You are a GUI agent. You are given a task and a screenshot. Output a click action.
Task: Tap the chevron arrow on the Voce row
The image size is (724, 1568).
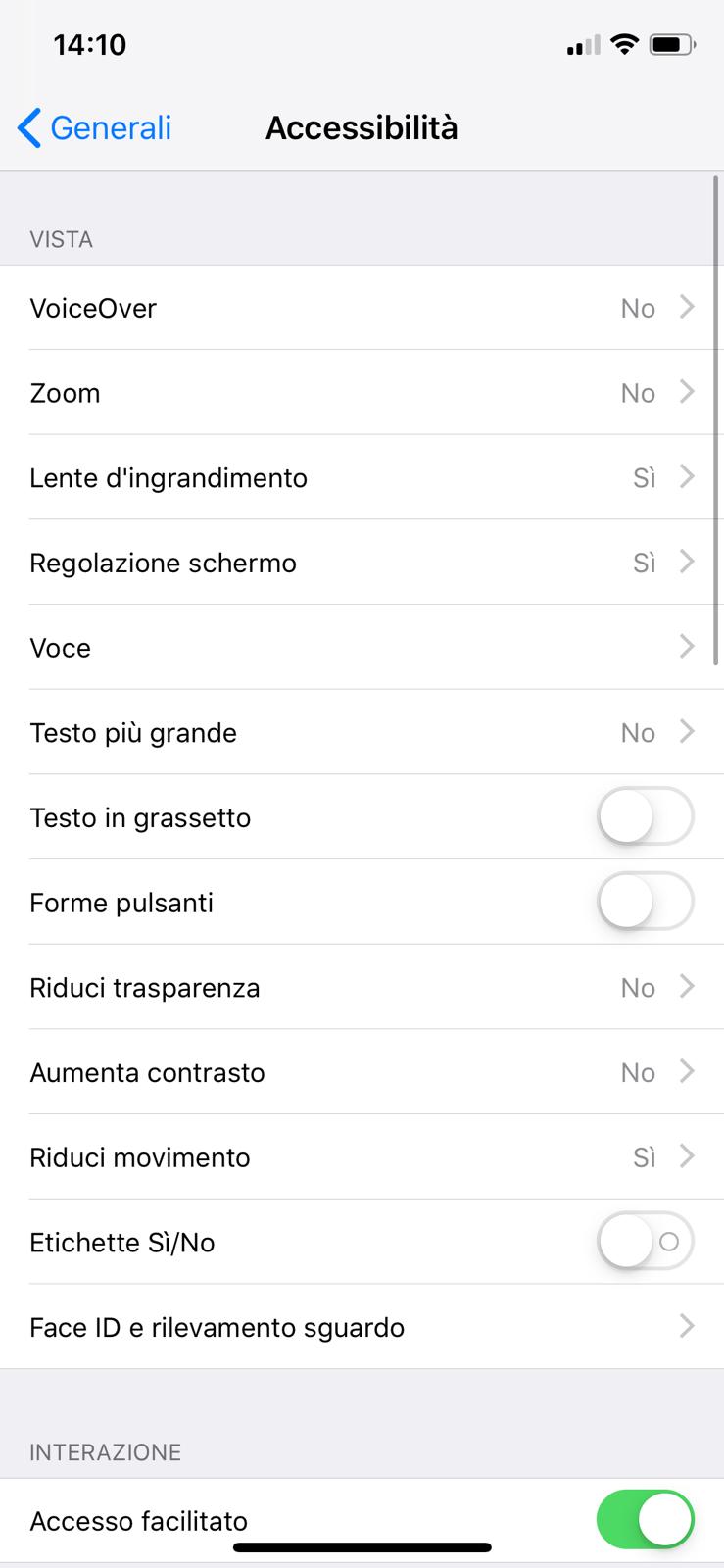point(687,647)
